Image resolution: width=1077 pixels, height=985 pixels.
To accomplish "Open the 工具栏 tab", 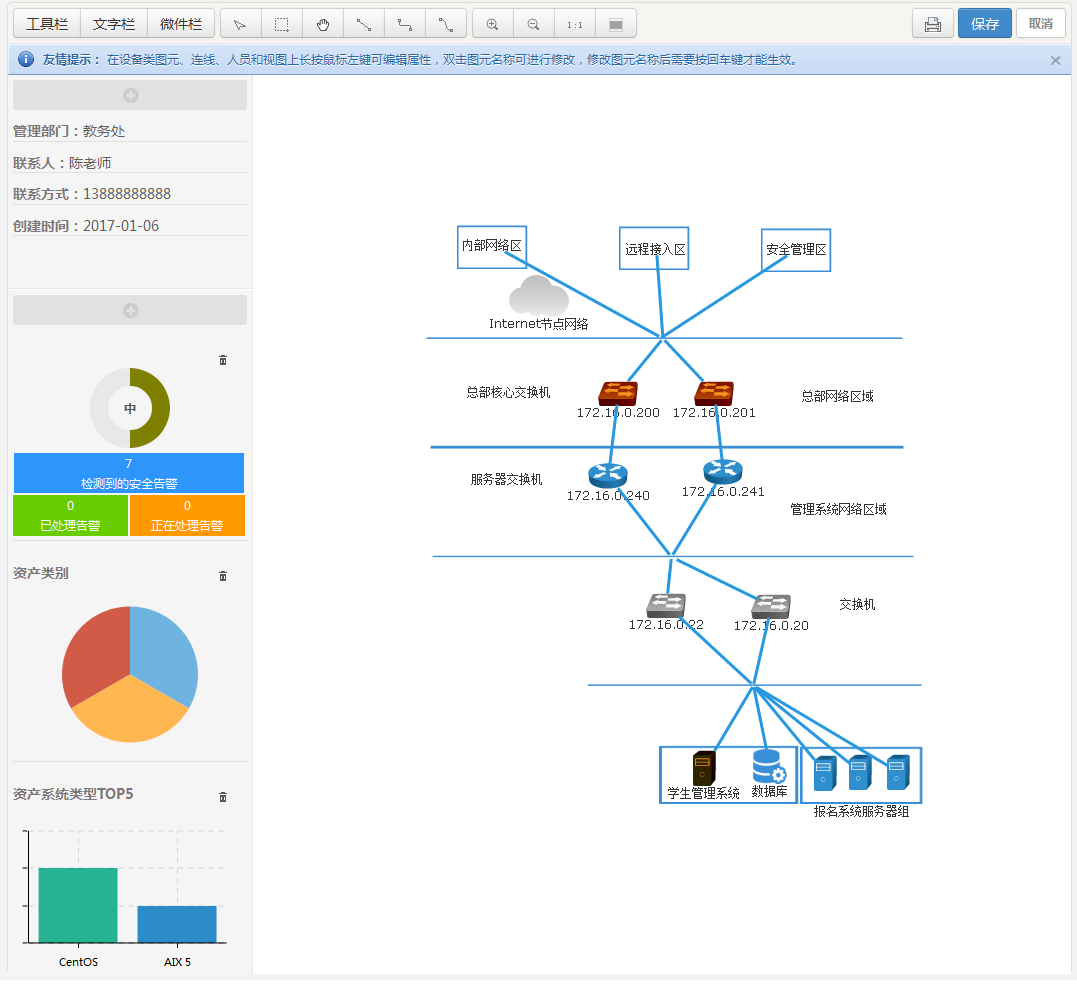I will point(47,24).
